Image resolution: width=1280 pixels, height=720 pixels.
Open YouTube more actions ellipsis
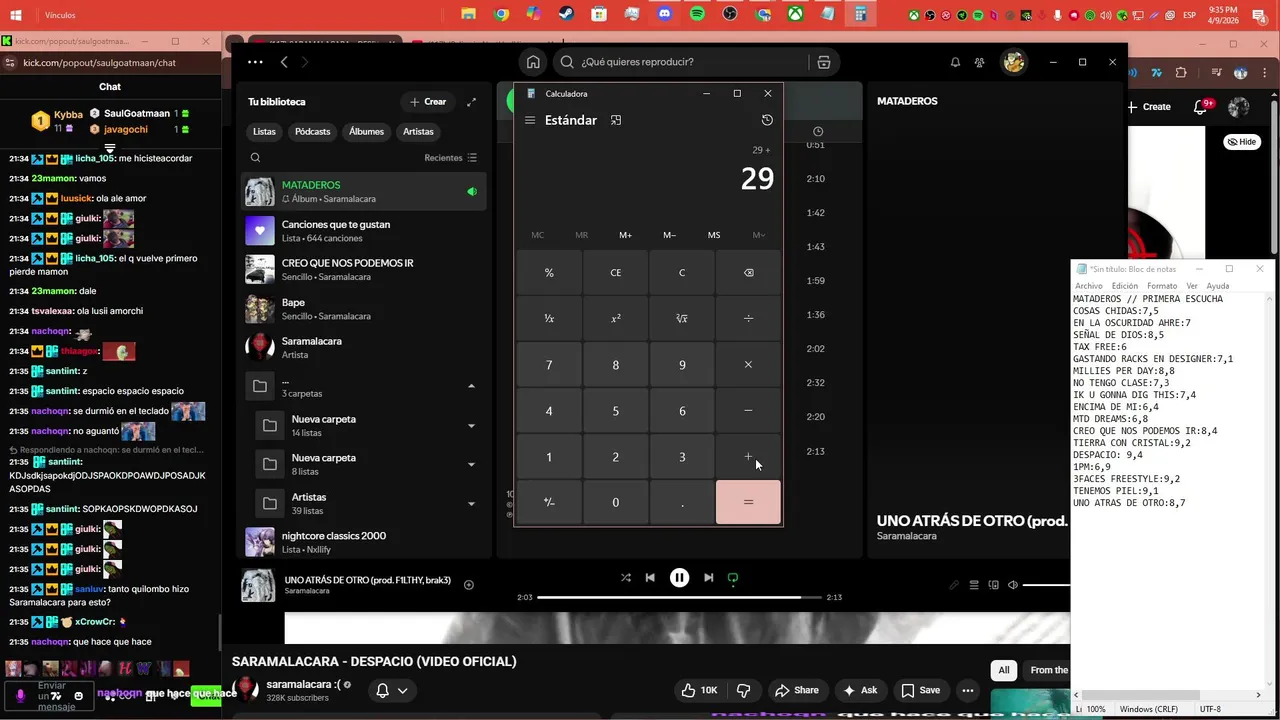967,690
